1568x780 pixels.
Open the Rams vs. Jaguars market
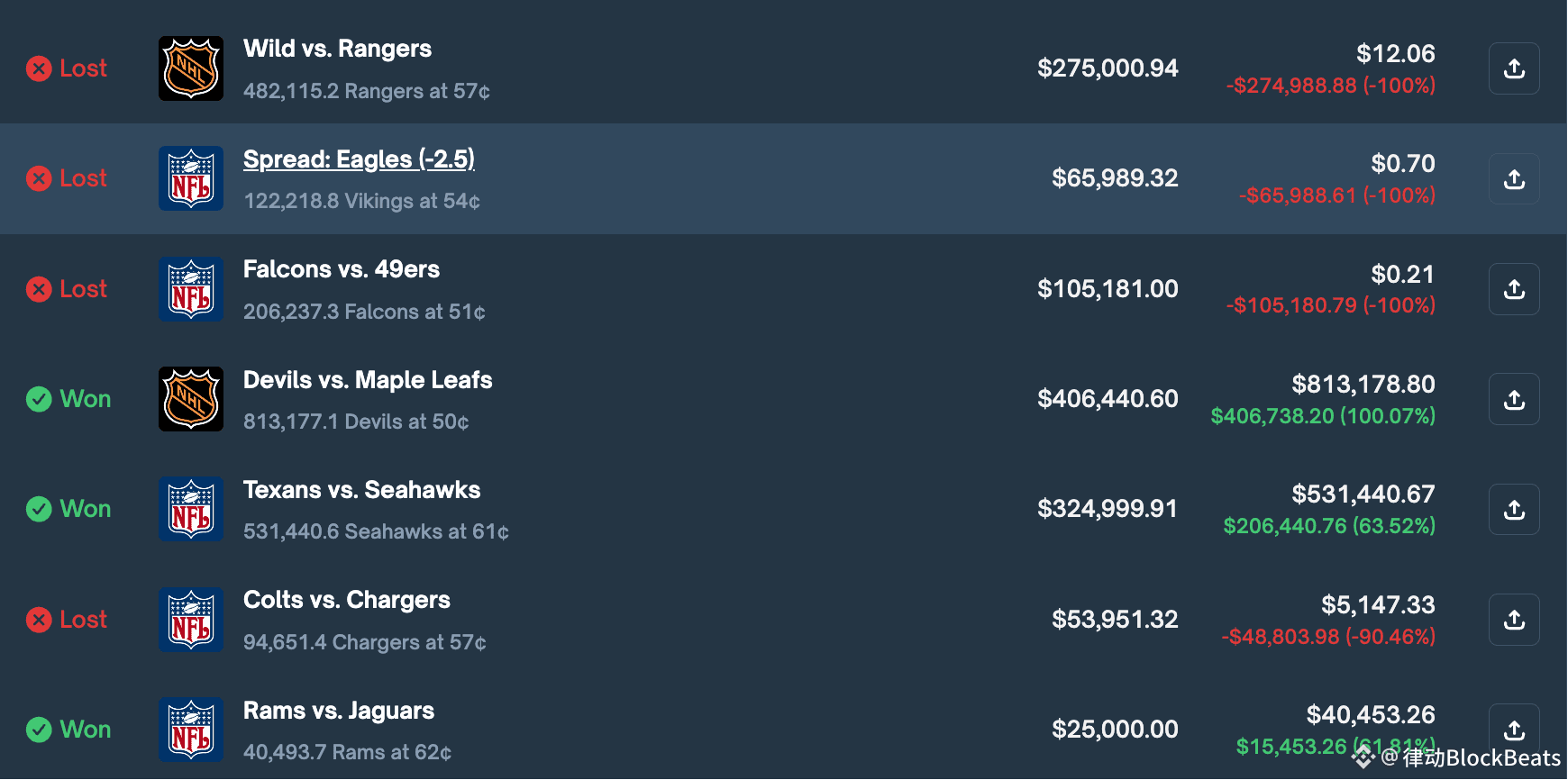click(339, 711)
